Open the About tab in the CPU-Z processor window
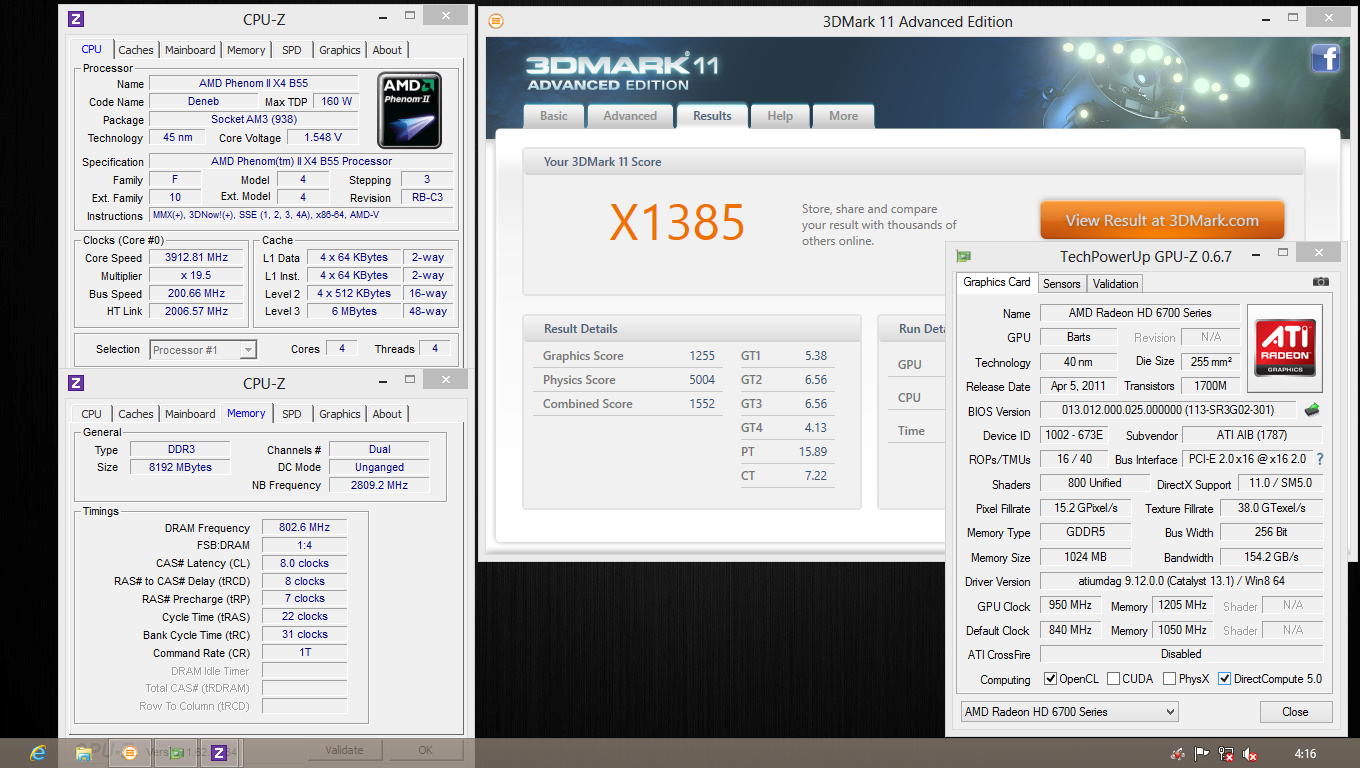 point(387,50)
